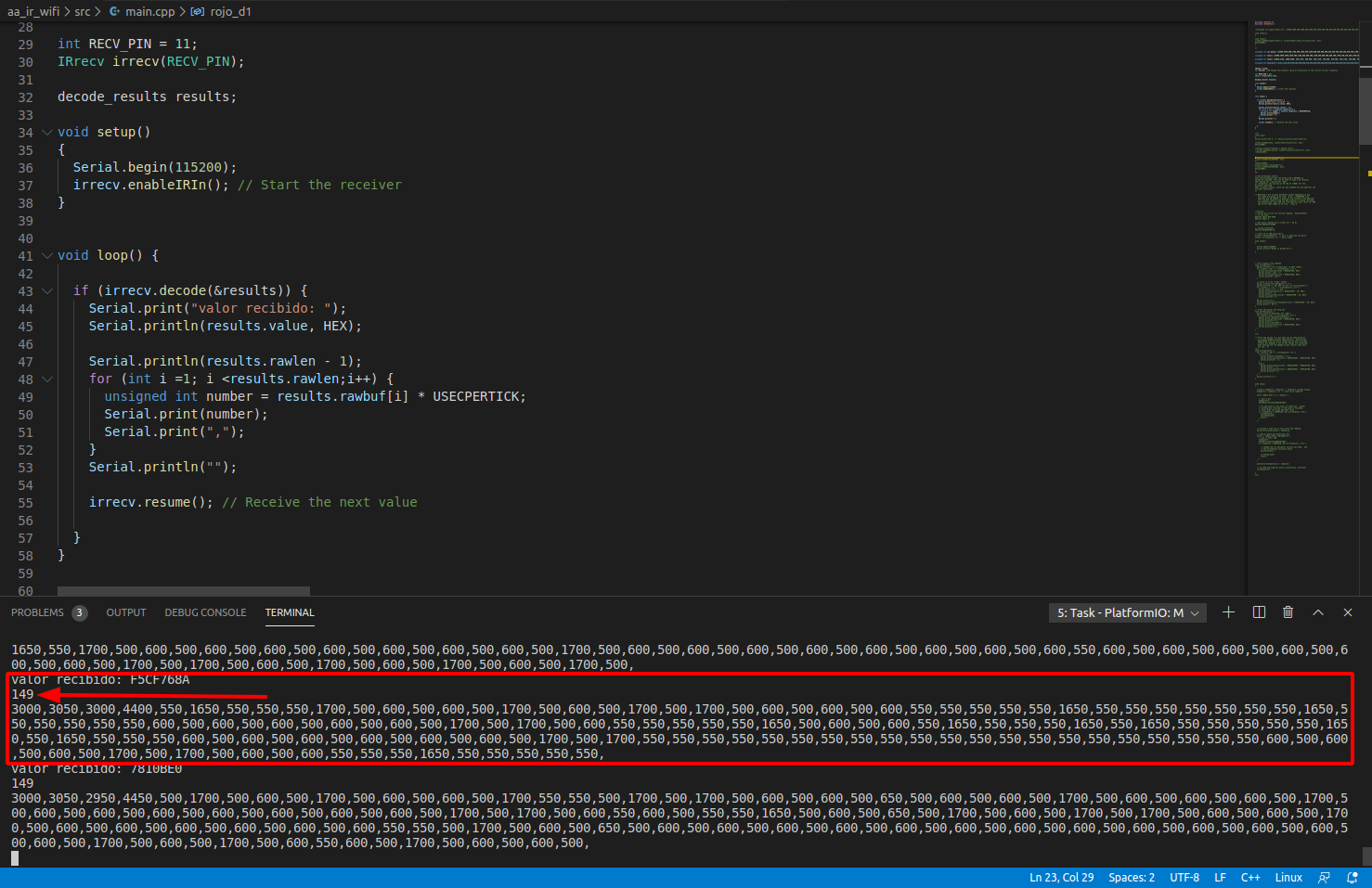
Task: Click rojo_d1 symbol in breadcrumb
Action: [x=229, y=11]
